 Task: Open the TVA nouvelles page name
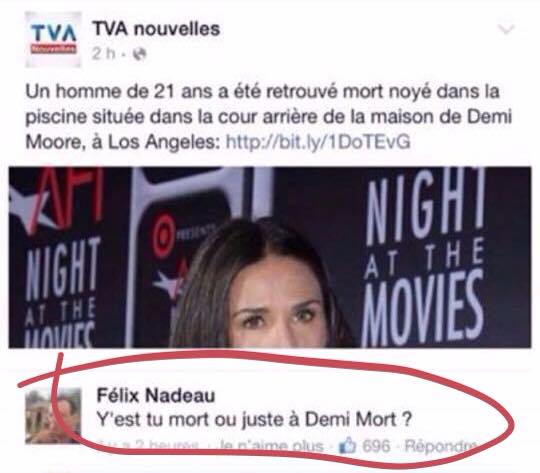point(156,29)
